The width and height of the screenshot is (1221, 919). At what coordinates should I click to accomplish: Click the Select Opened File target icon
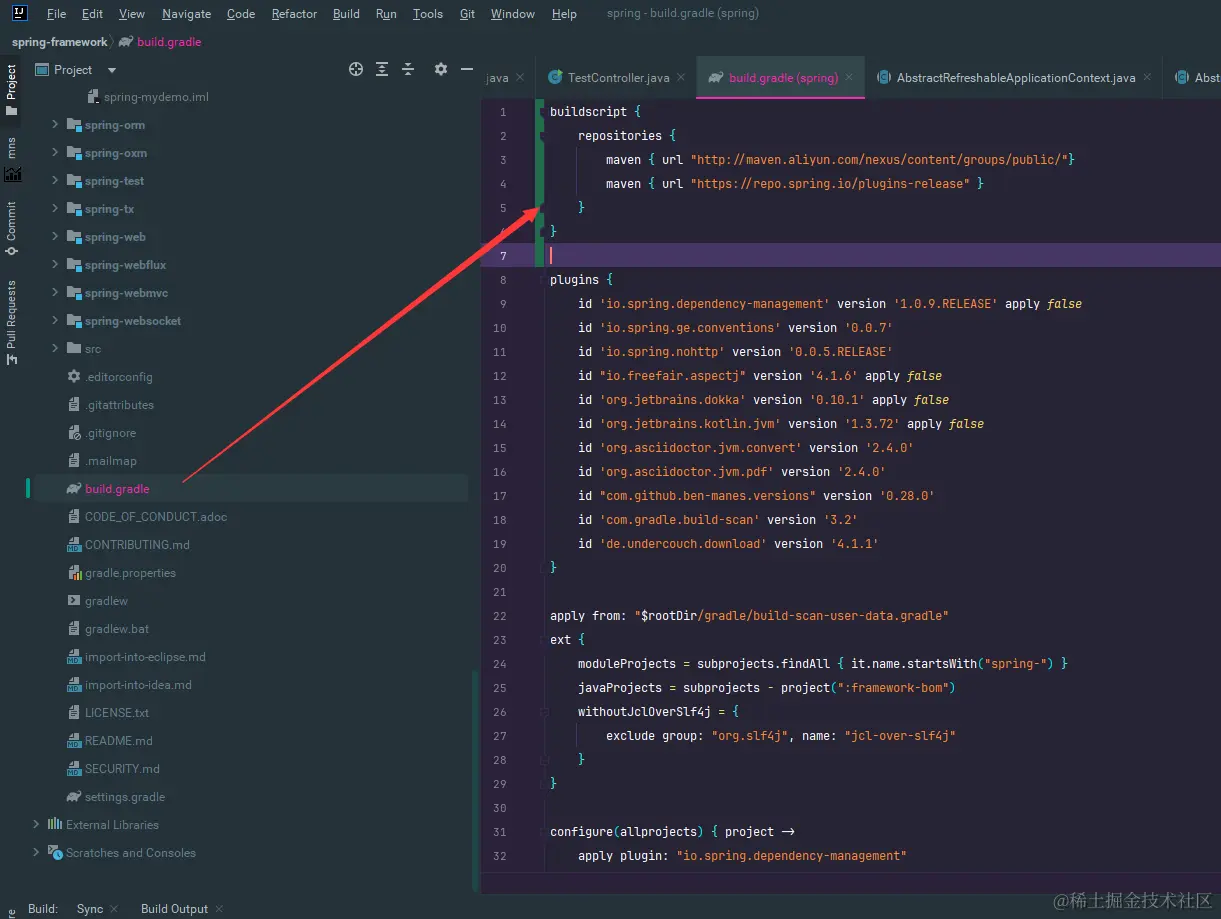[x=355, y=69]
